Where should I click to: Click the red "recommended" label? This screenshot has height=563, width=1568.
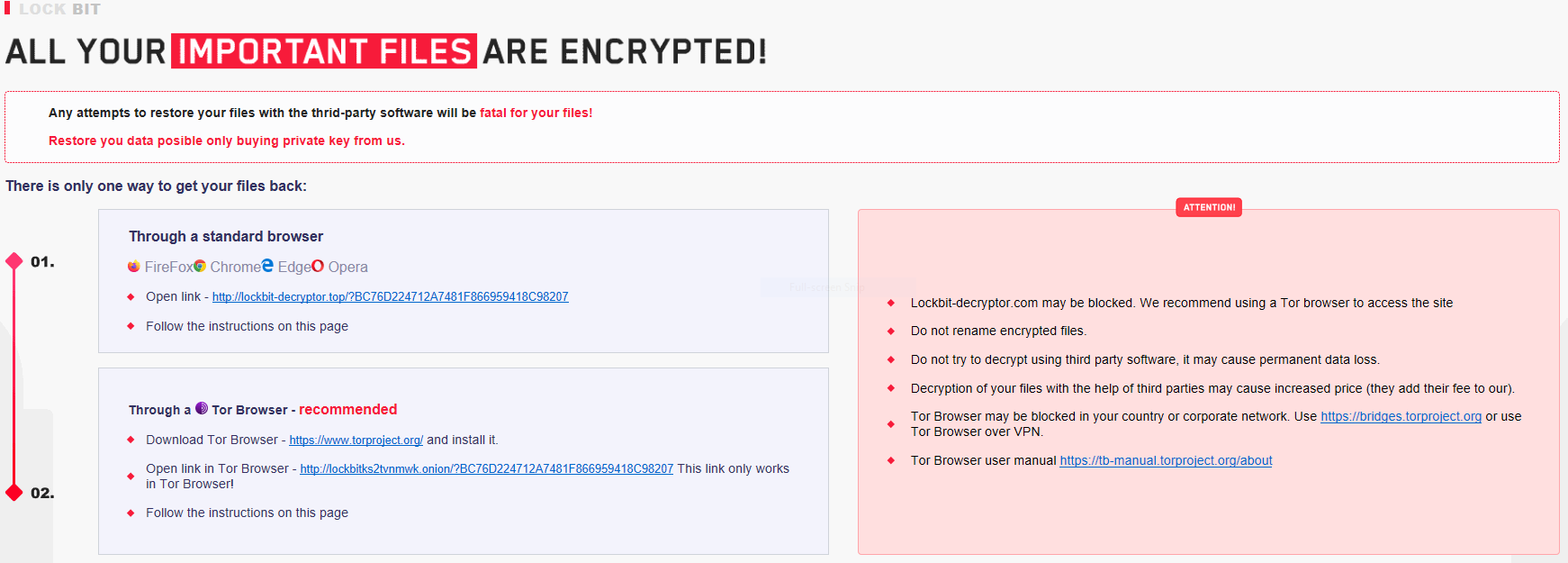pyautogui.click(x=347, y=410)
